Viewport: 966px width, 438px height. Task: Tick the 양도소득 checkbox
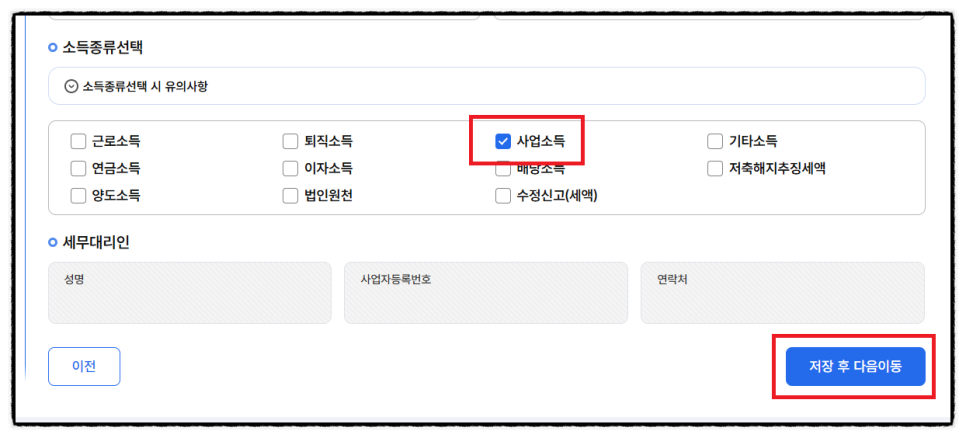click(78, 196)
